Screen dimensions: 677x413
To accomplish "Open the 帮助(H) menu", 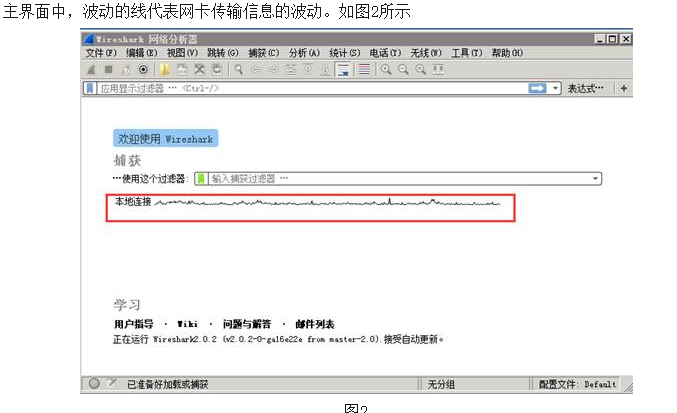I will click(x=507, y=53).
